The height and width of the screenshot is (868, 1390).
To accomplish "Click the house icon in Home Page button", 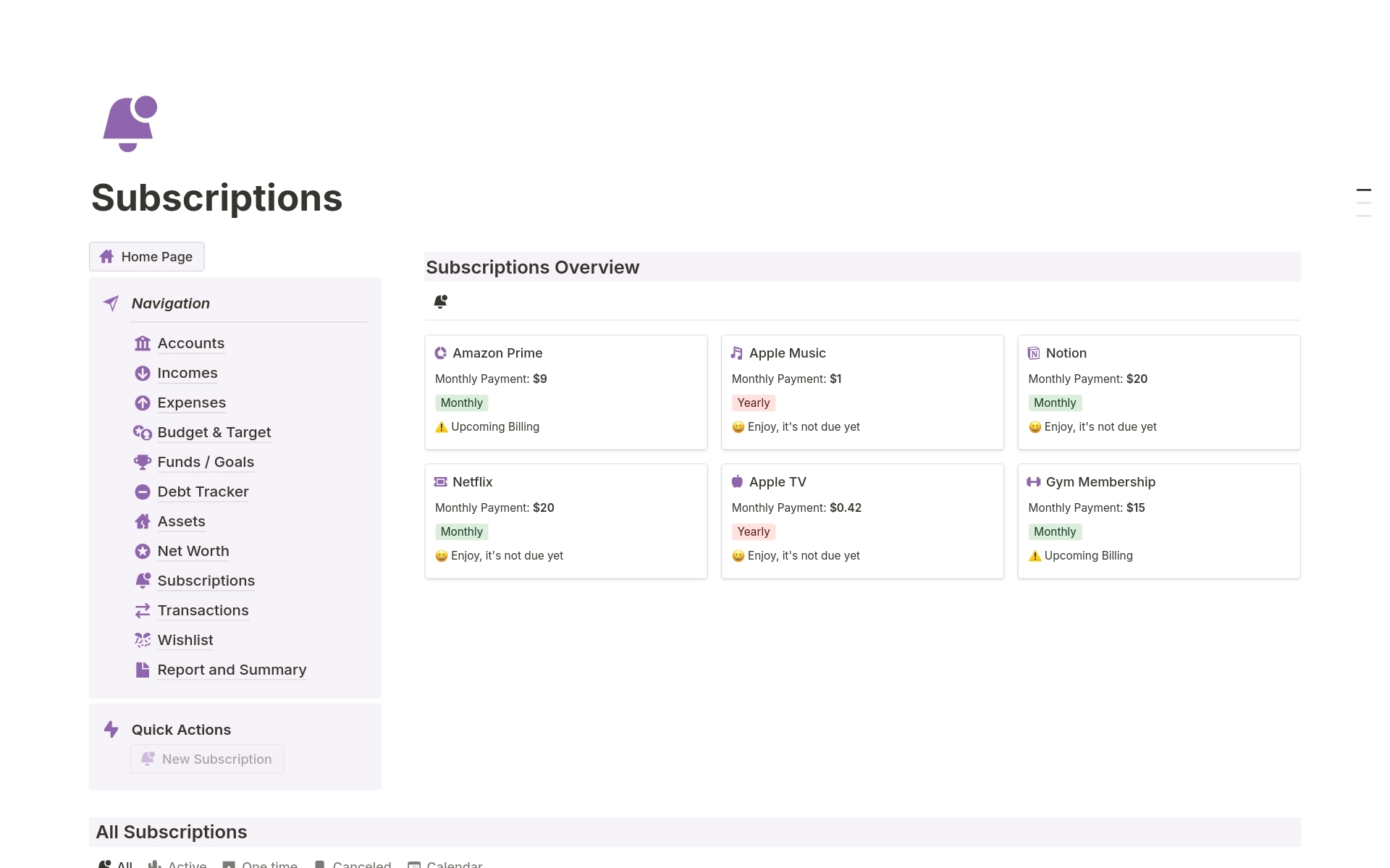I will (x=107, y=257).
